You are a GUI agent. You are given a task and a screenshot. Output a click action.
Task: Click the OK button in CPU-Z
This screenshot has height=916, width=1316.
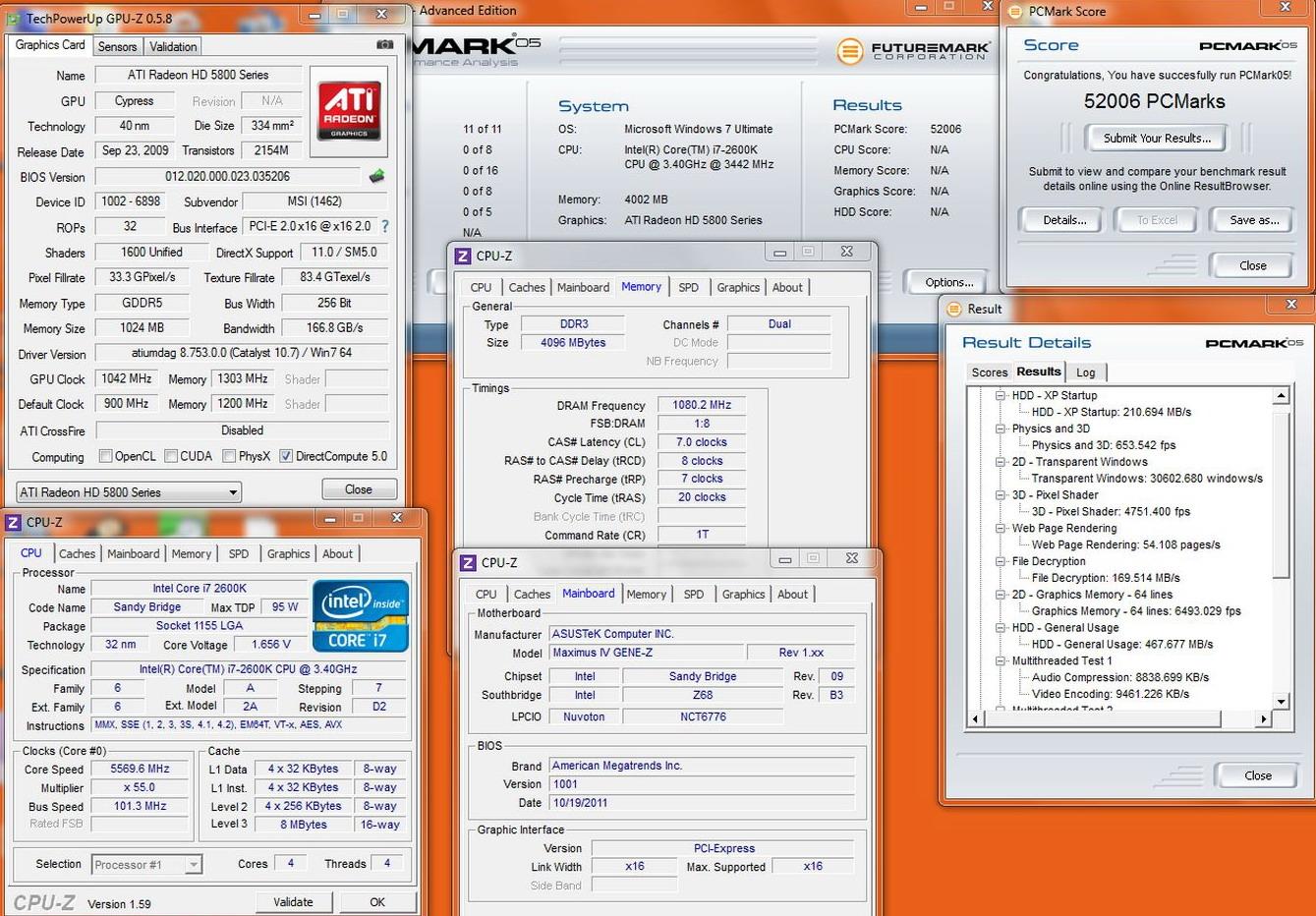(x=377, y=902)
